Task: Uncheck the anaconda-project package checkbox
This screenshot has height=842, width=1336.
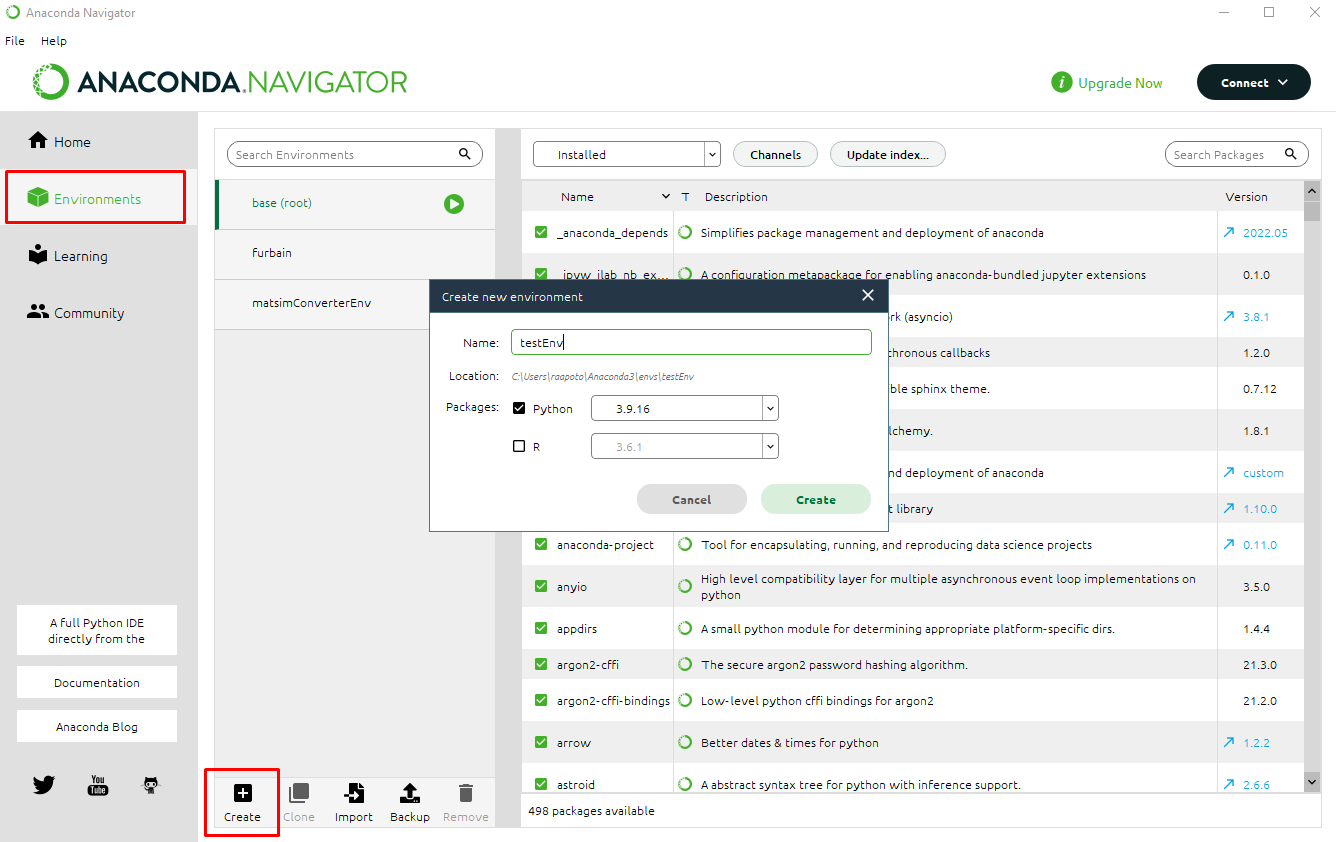Action: tap(541, 544)
